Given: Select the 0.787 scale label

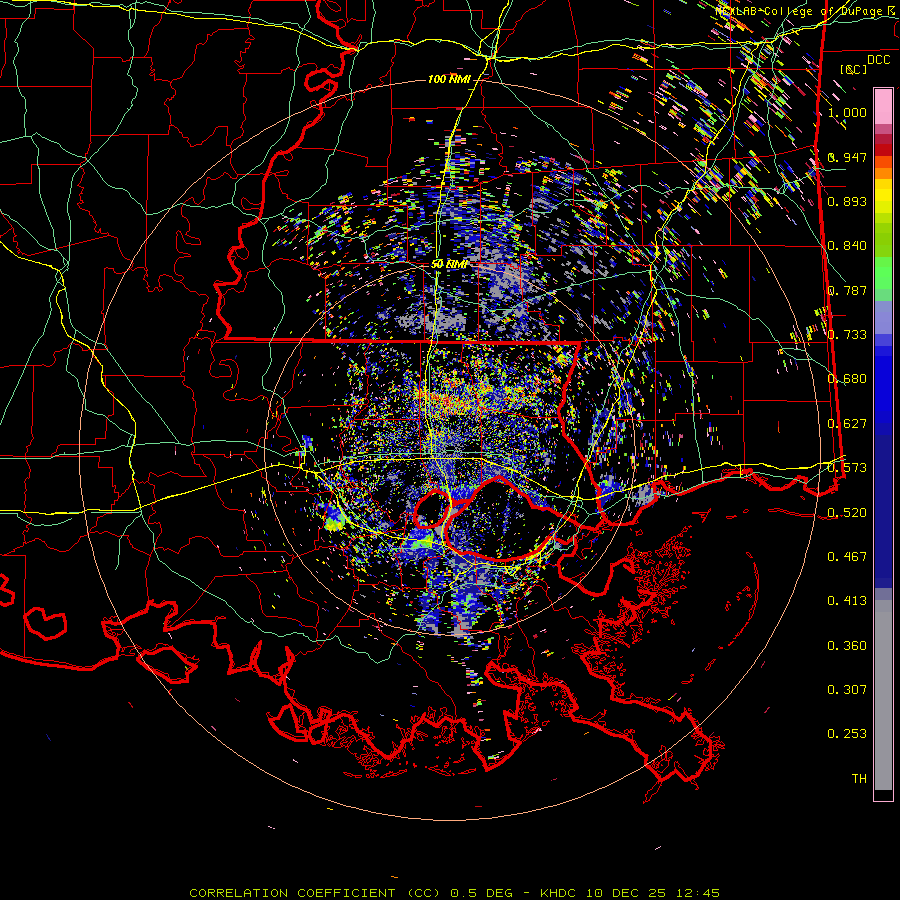Looking at the screenshot, I should coord(847,290).
